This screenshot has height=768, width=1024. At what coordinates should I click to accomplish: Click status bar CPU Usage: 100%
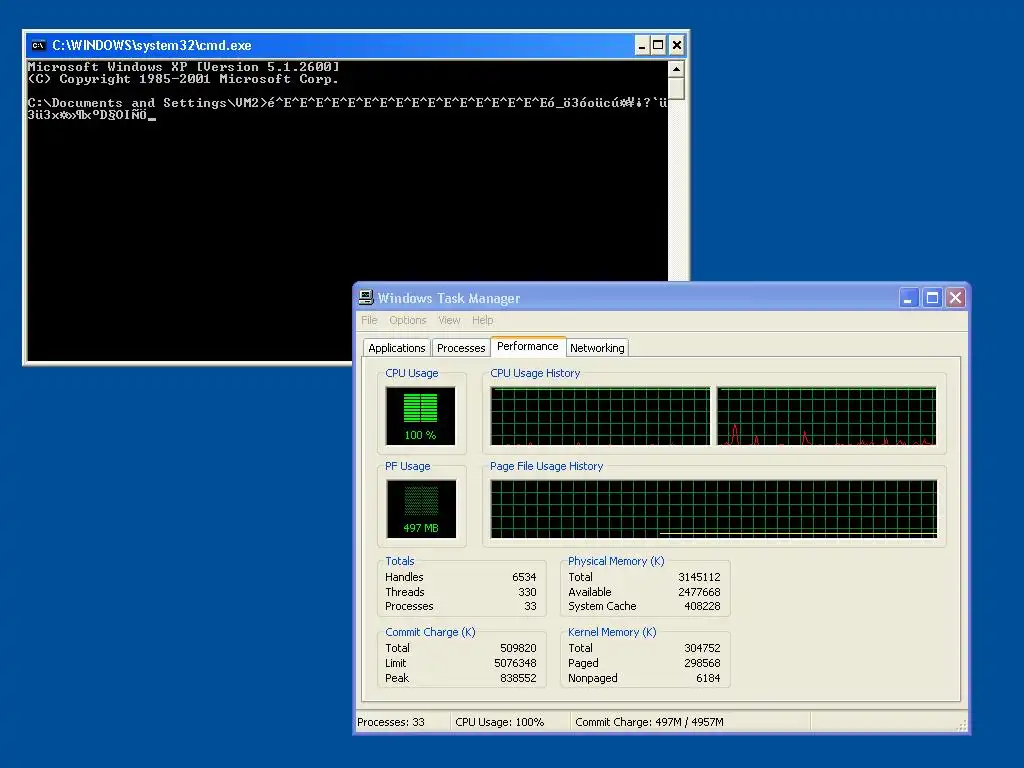click(500, 722)
